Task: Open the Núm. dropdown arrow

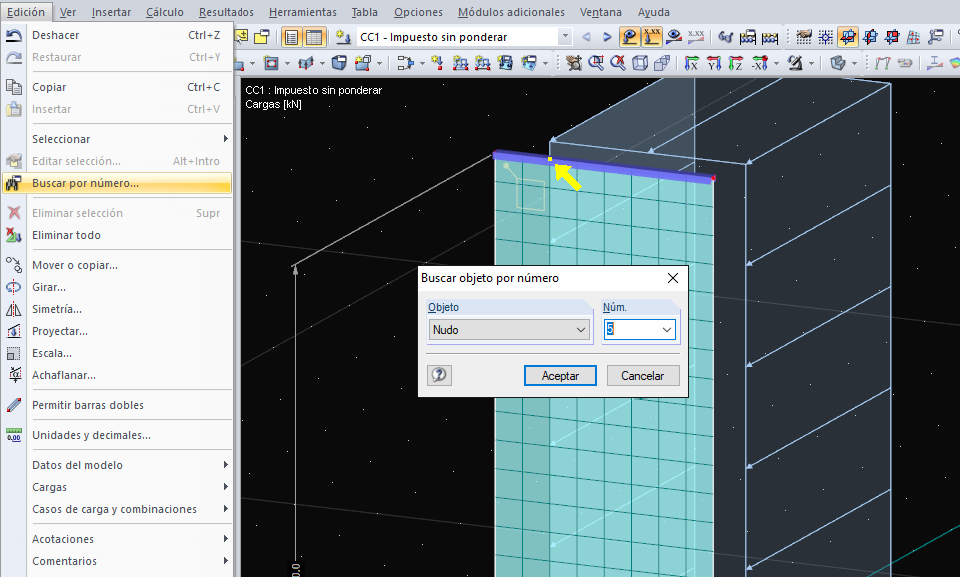Action: 667,330
